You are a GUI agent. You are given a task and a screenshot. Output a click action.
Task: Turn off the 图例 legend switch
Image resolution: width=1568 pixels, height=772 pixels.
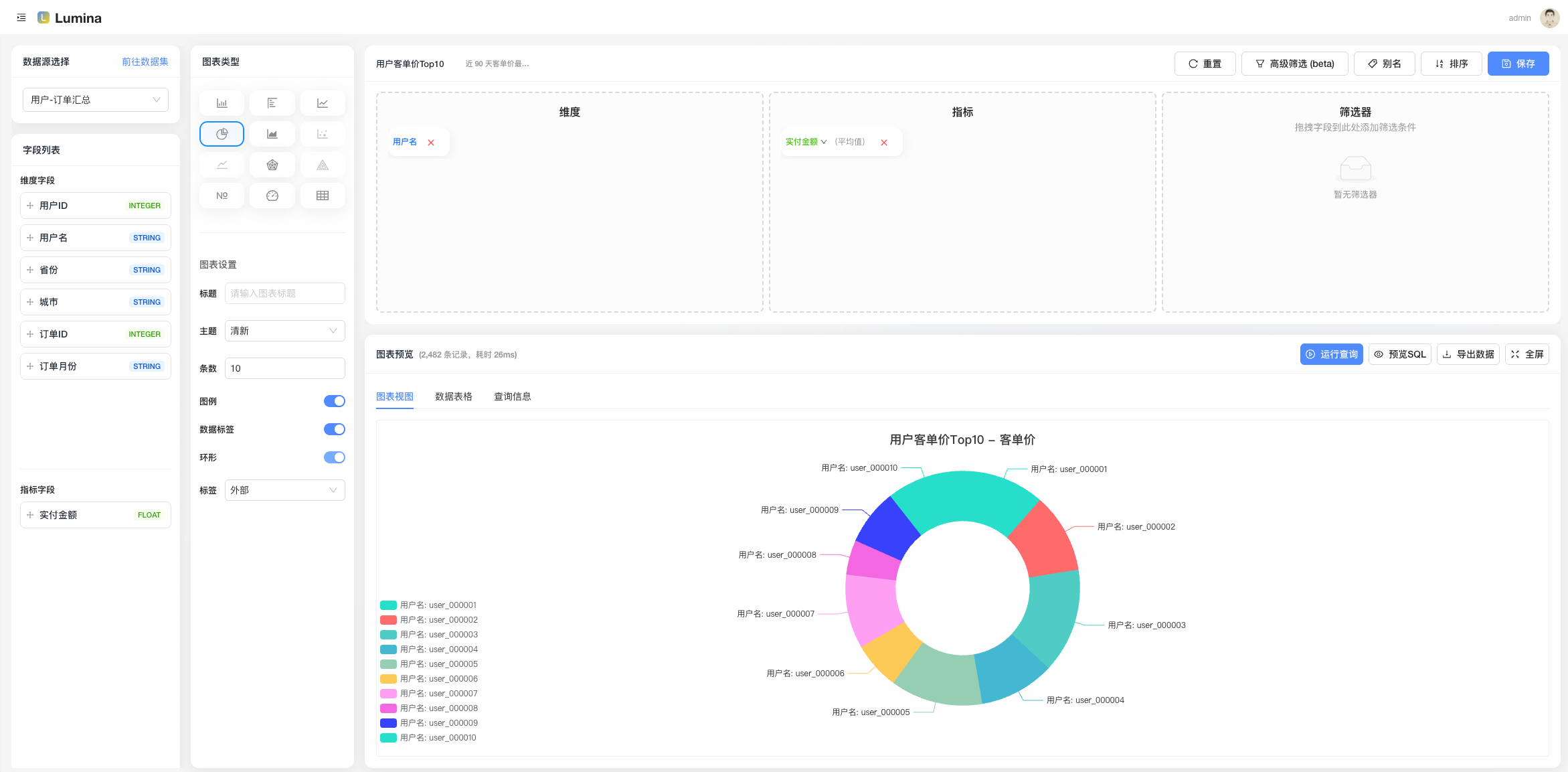click(x=334, y=401)
